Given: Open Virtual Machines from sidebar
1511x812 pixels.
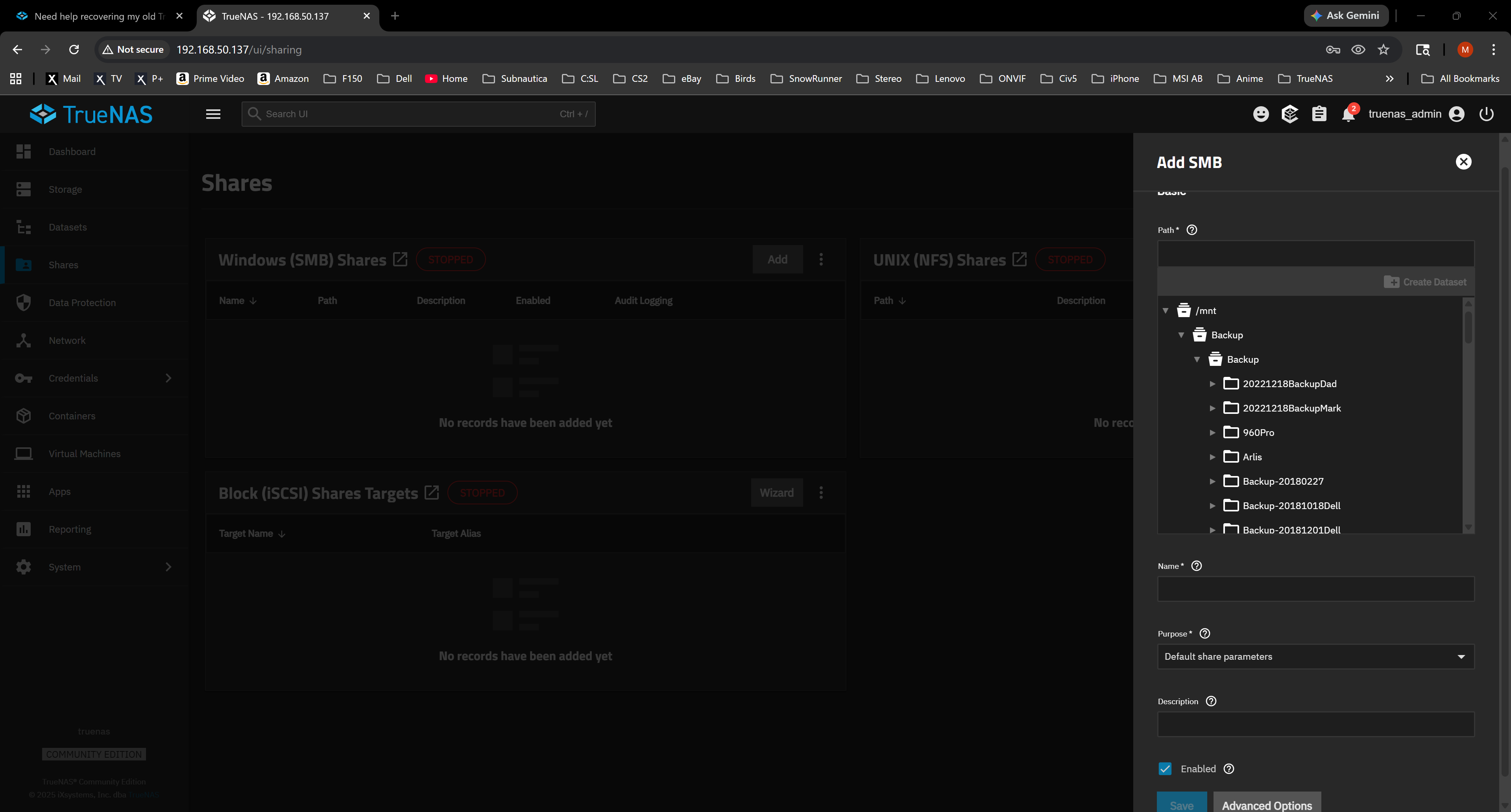Looking at the screenshot, I should (94, 453).
